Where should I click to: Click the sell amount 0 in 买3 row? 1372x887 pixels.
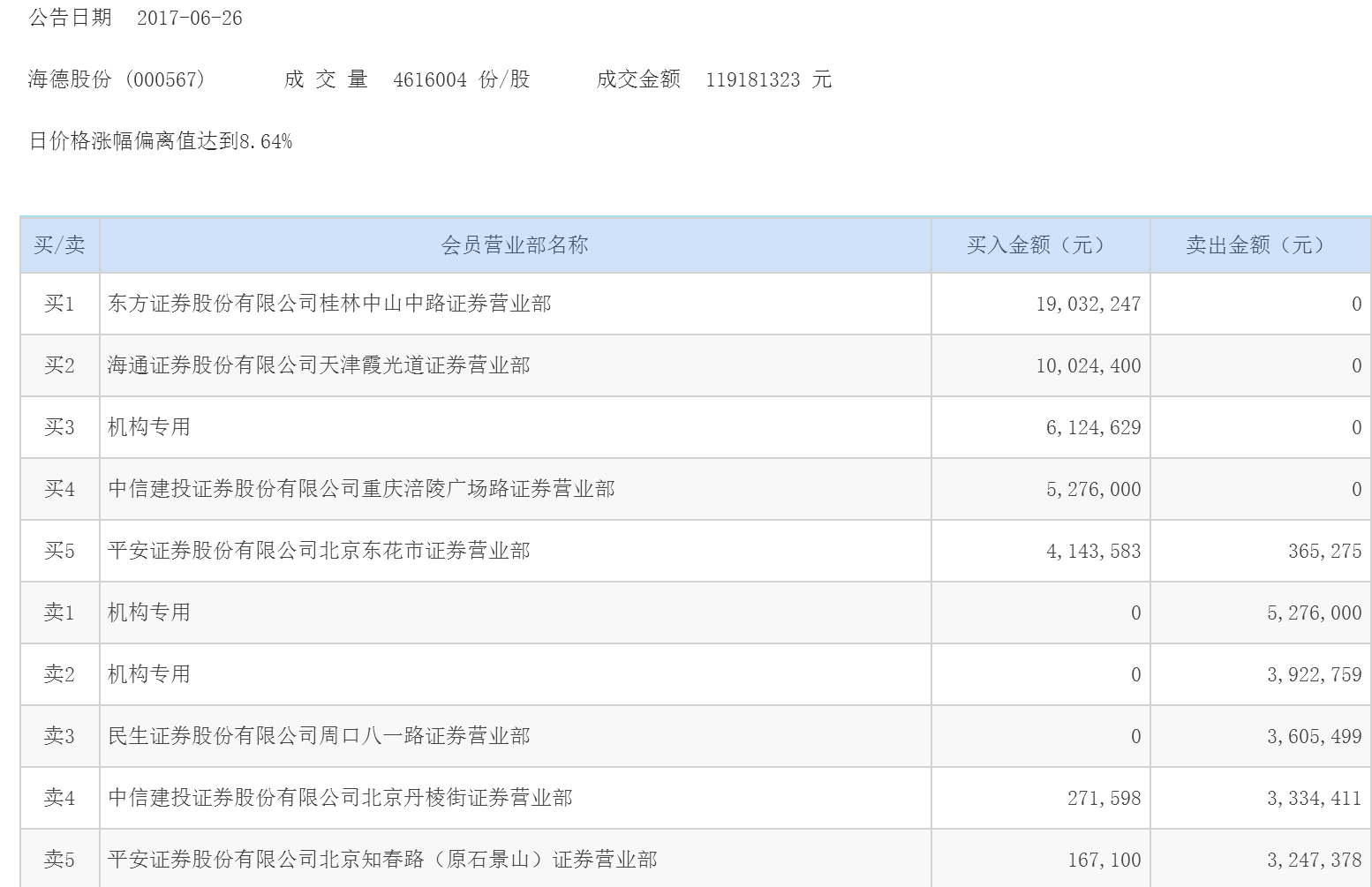pos(1357,428)
